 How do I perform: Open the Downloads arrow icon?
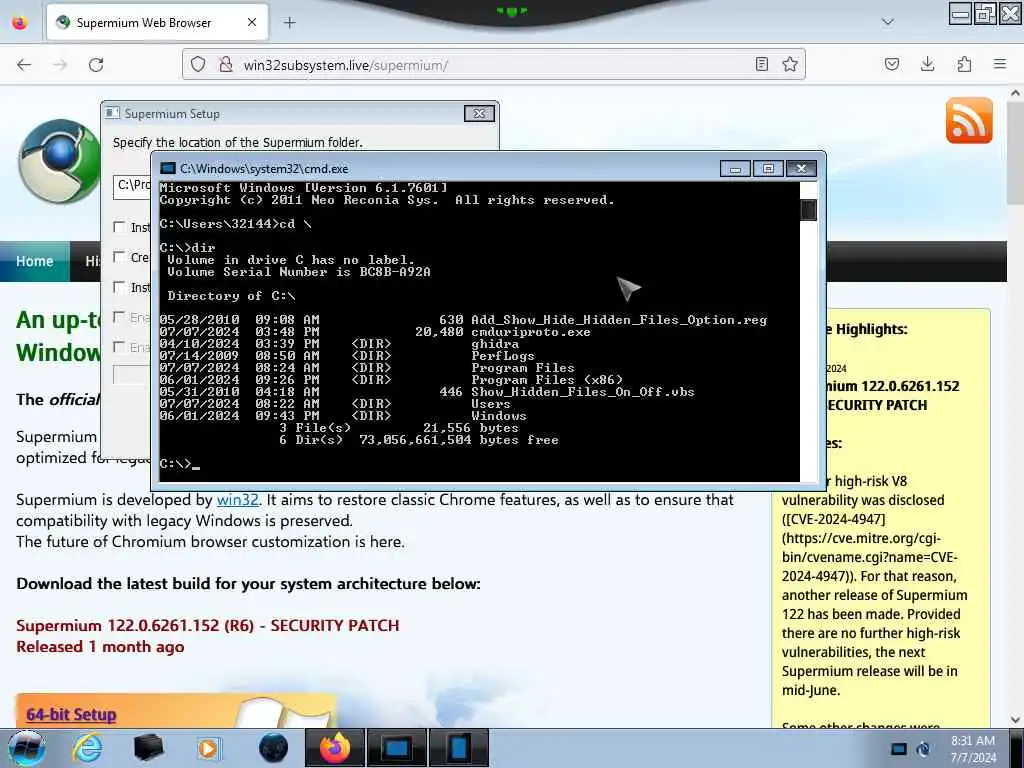[927, 64]
